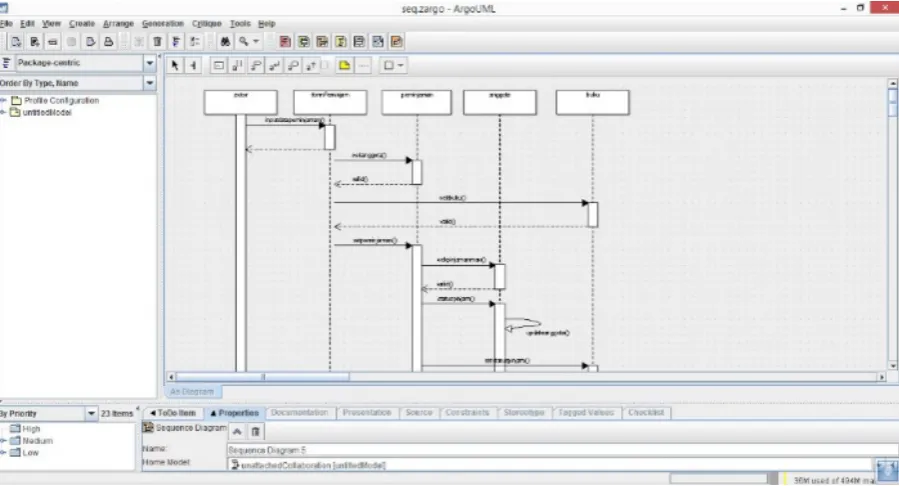Click the diagram horizontal scrollbar right arrow
Viewport: 899px width, 486px height.
point(882,377)
